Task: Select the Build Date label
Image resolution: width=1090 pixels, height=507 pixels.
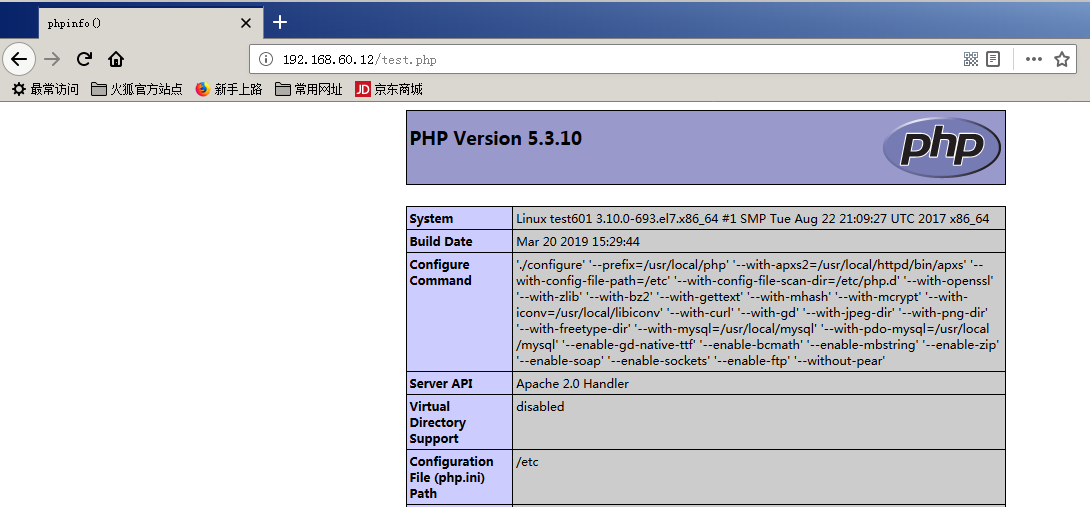Action: pyautogui.click(x=441, y=241)
